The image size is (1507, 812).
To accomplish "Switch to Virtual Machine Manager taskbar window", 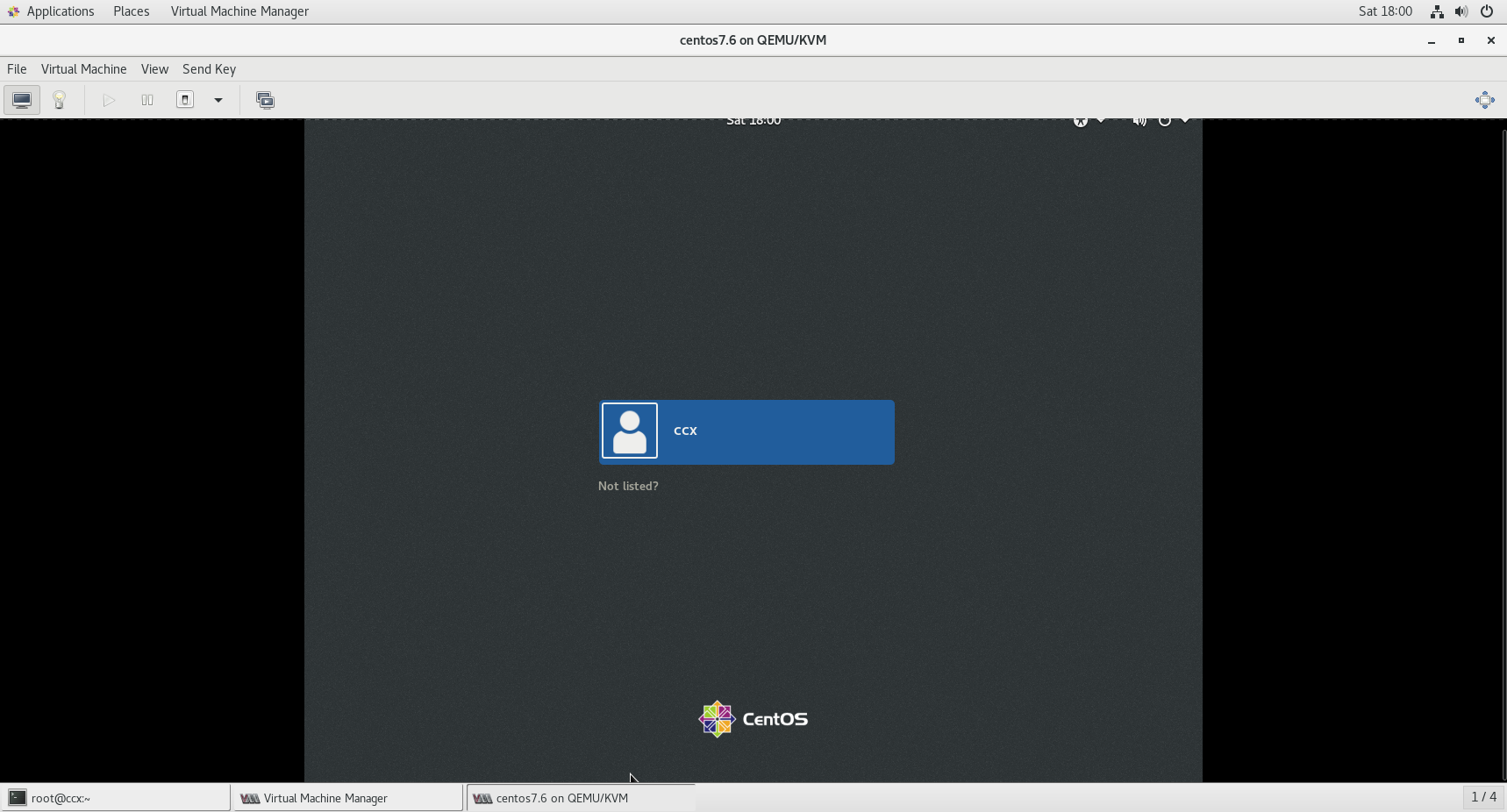I will (x=348, y=798).
